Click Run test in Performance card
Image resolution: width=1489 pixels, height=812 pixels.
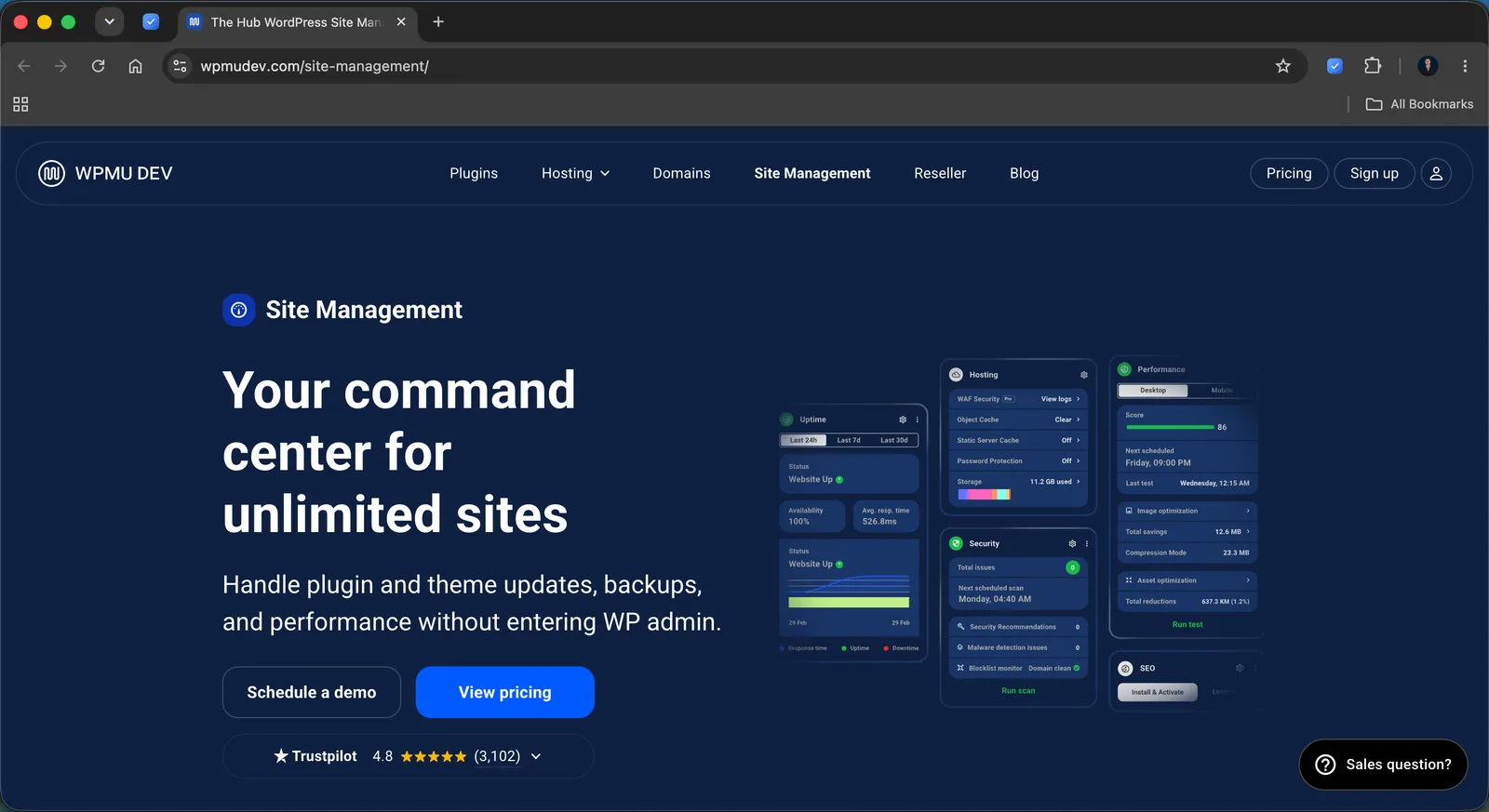[x=1187, y=625]
